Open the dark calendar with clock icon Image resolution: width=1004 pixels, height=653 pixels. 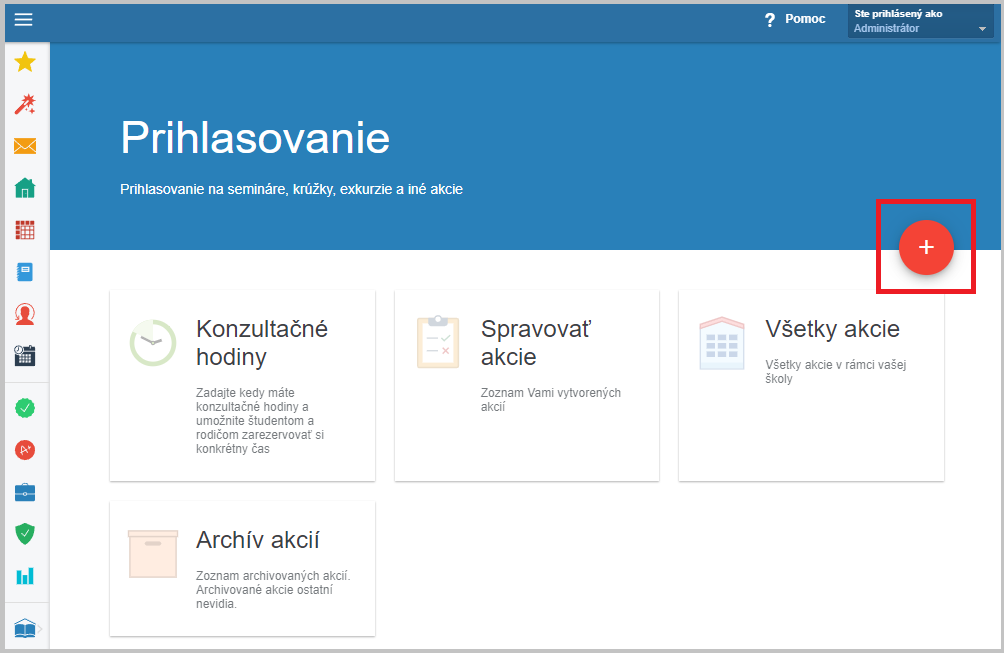[25, 355]
